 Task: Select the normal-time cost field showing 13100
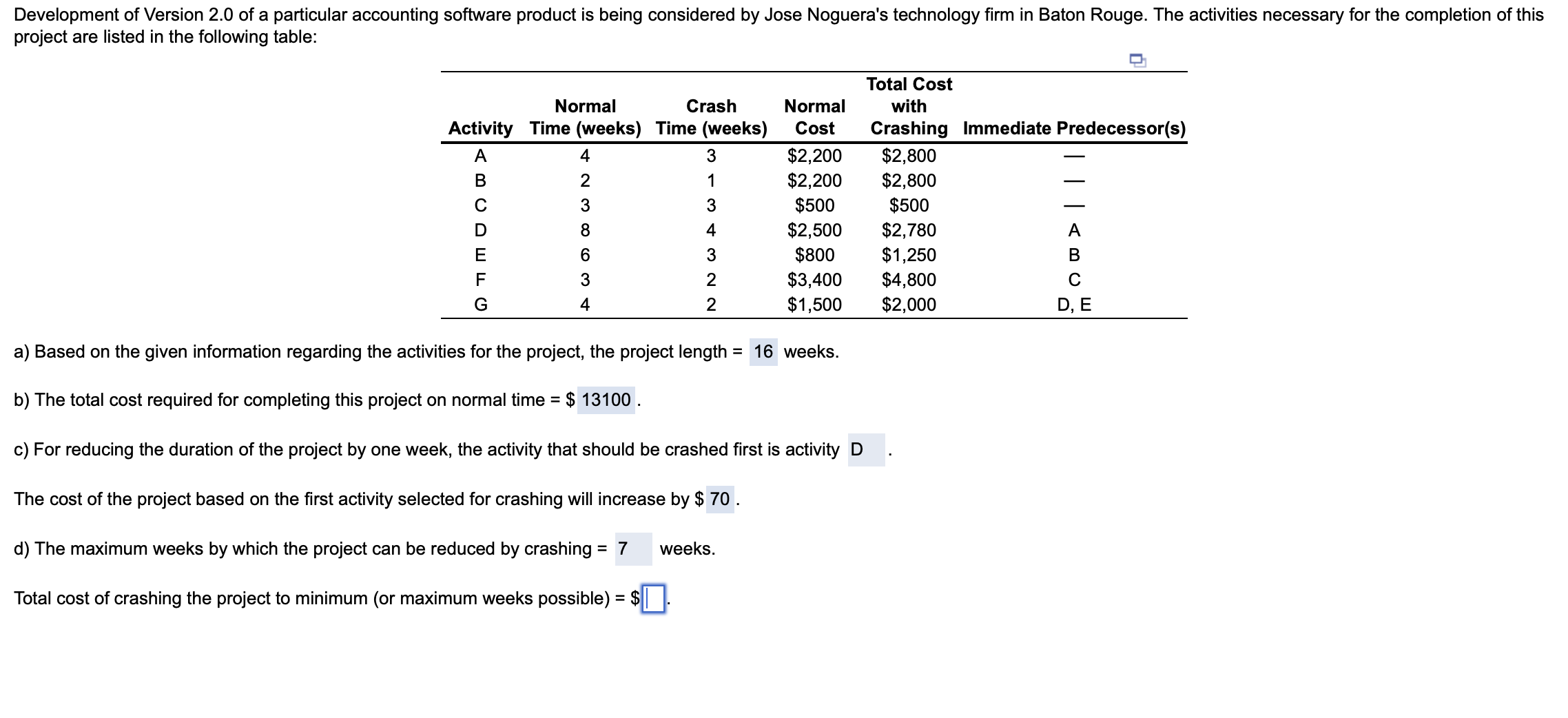coord(606,400)
